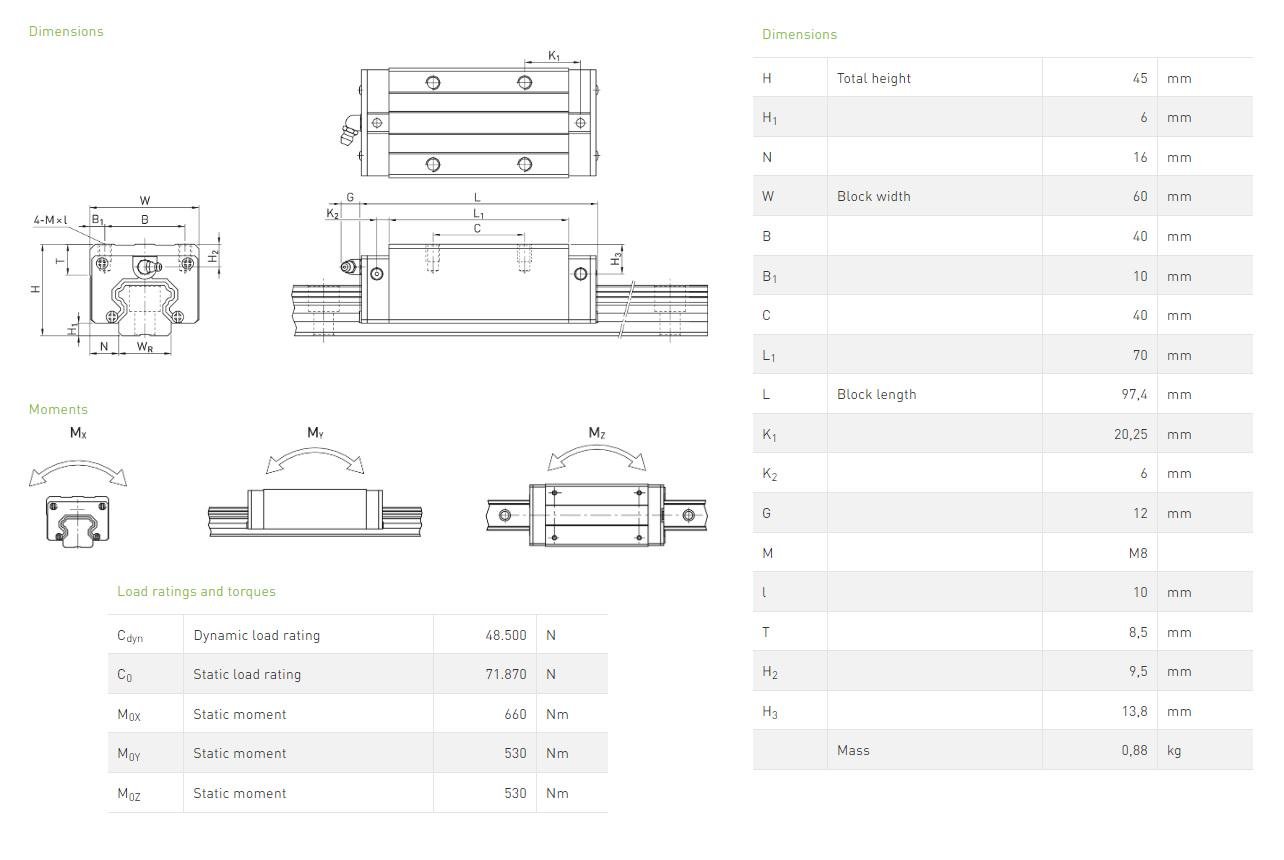Click the '530' value in the M0Y row
This screenshot has width=1284, height=860.
click(x=515, y=753)
